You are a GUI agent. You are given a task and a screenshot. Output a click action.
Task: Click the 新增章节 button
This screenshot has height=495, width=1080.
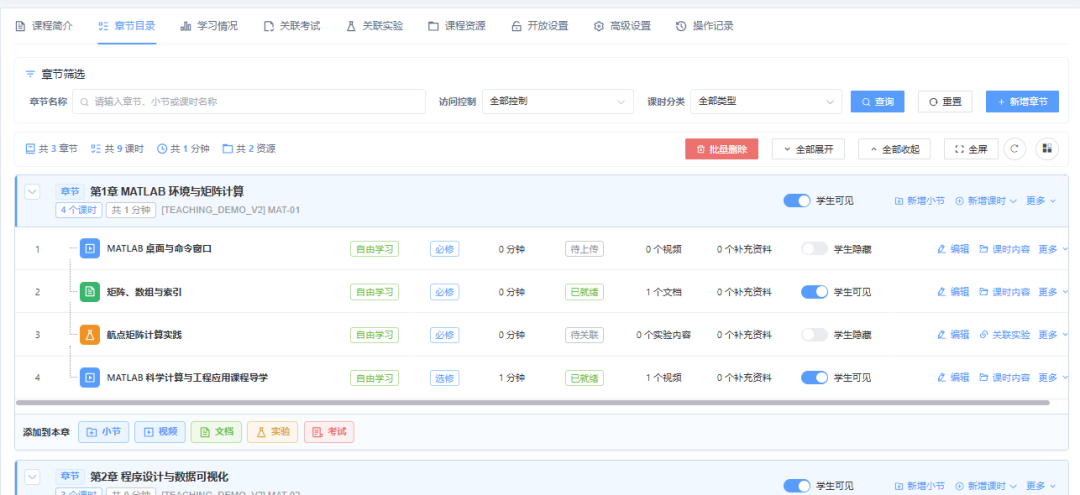[x=1022, y=101]
